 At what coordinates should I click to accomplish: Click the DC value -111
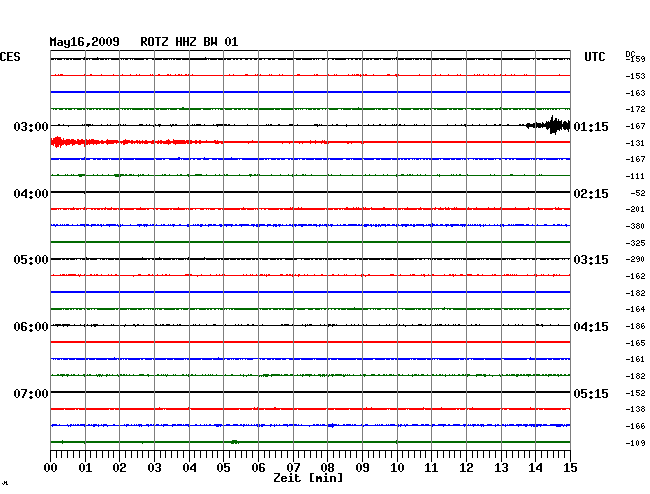635,177
